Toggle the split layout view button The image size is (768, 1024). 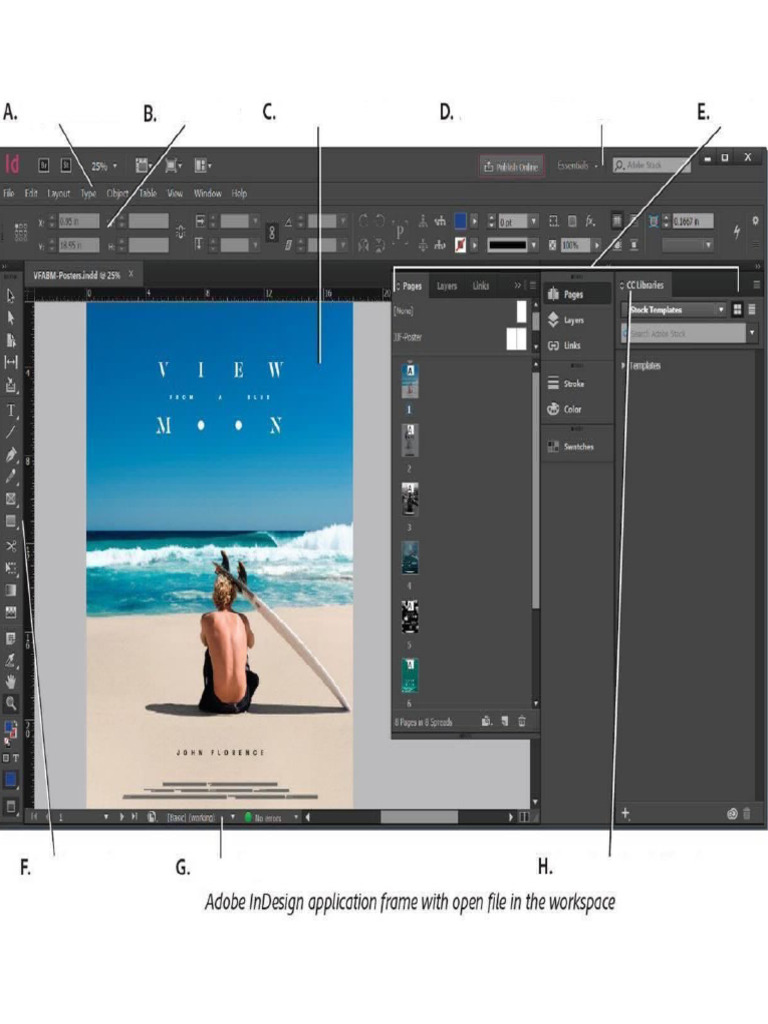(522, 817)
